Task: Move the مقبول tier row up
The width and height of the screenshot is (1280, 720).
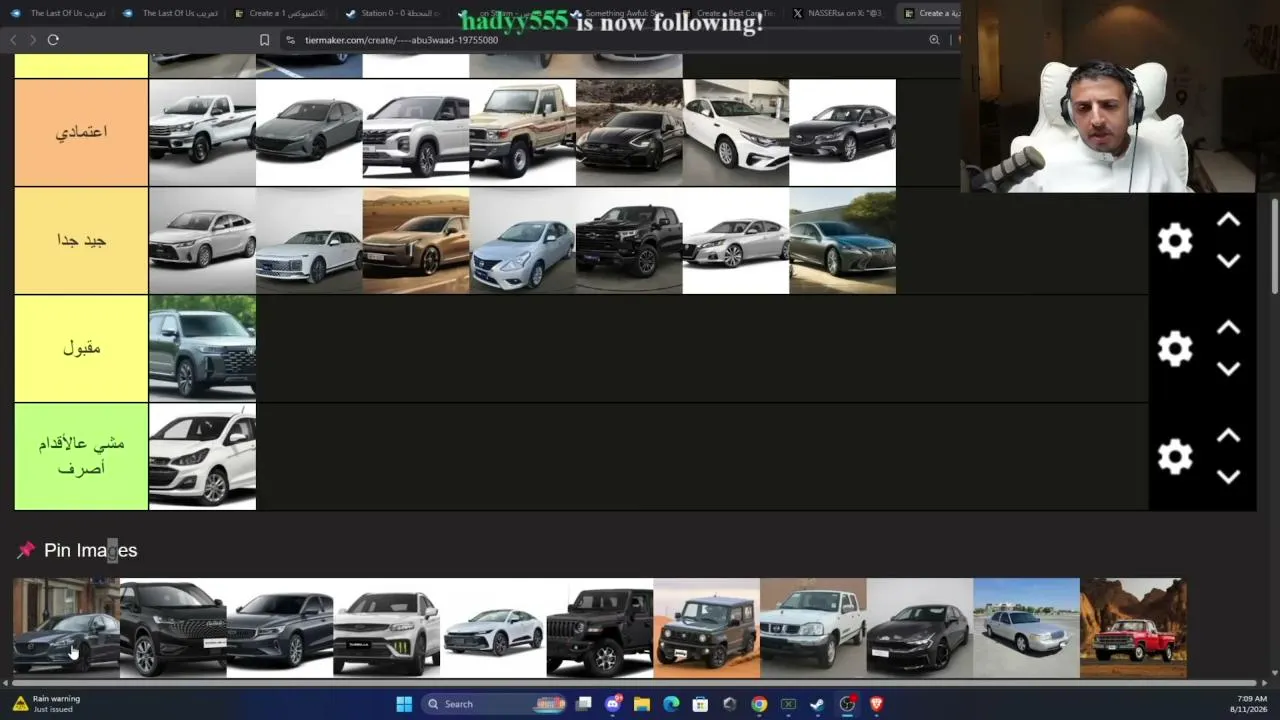Action: [x=1228, y=328]
